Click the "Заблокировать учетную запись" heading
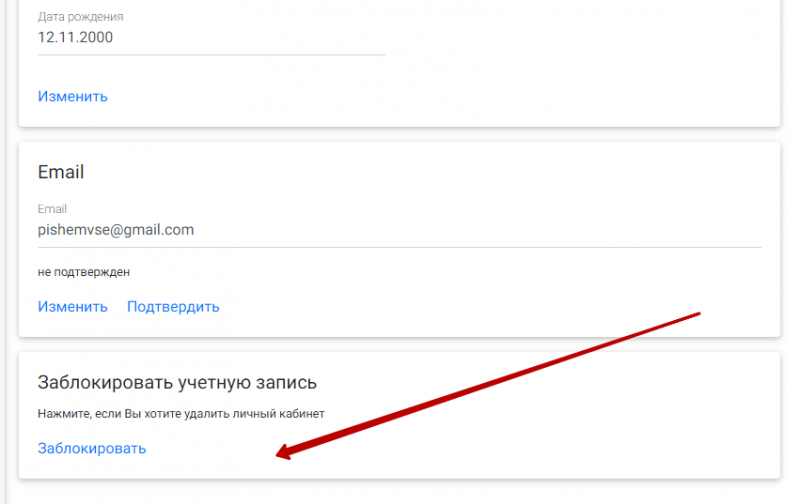Image resolution: width=800 pixels, height=504 pixels. (177, 382)
